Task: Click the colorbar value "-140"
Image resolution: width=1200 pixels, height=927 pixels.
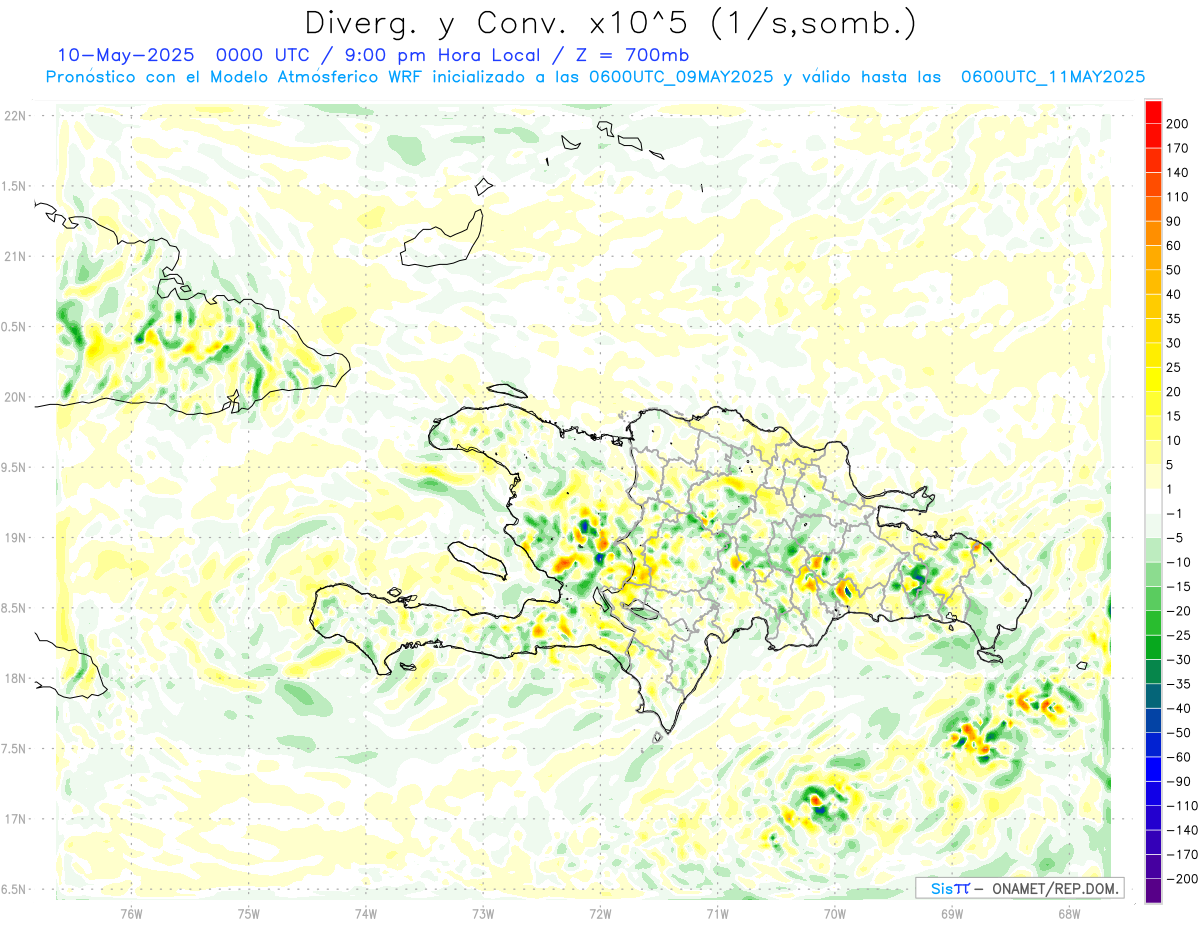Action: (x=1181, y=830)
